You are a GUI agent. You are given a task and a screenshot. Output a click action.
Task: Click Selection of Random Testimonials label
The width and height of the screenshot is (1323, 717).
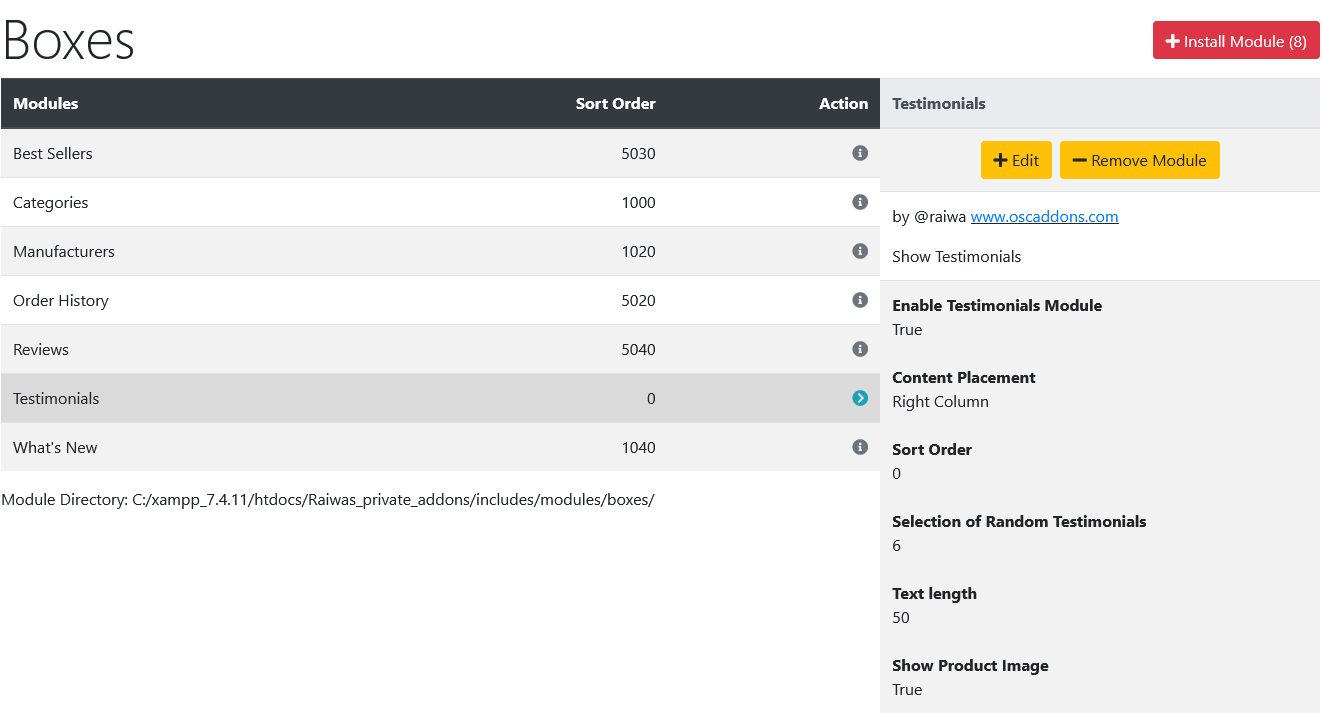[1019, 521]
